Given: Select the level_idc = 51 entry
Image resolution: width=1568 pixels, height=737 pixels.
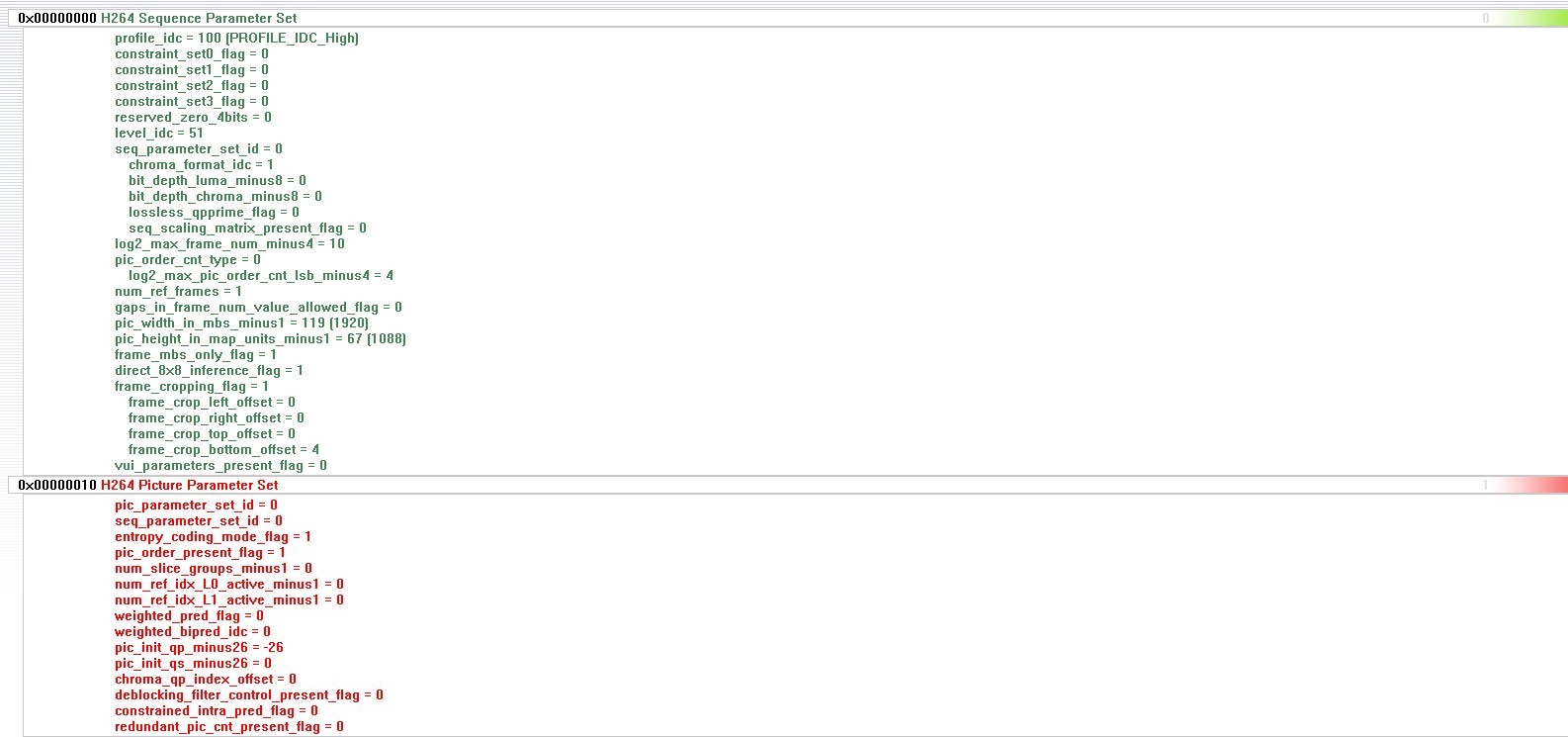Looking at the screenshot, I should point(159,133).
